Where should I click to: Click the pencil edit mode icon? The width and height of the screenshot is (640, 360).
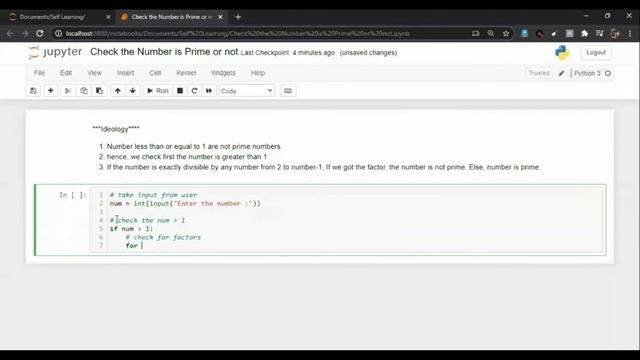562,73
